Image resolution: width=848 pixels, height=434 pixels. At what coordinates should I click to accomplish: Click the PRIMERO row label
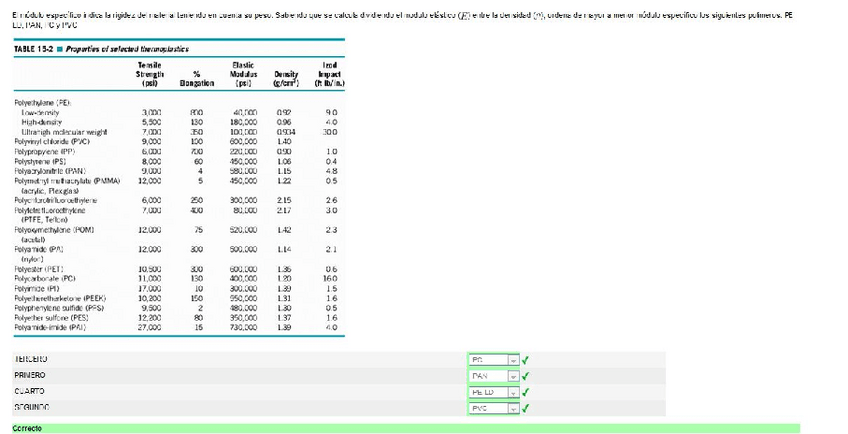(x=30, y=375)
